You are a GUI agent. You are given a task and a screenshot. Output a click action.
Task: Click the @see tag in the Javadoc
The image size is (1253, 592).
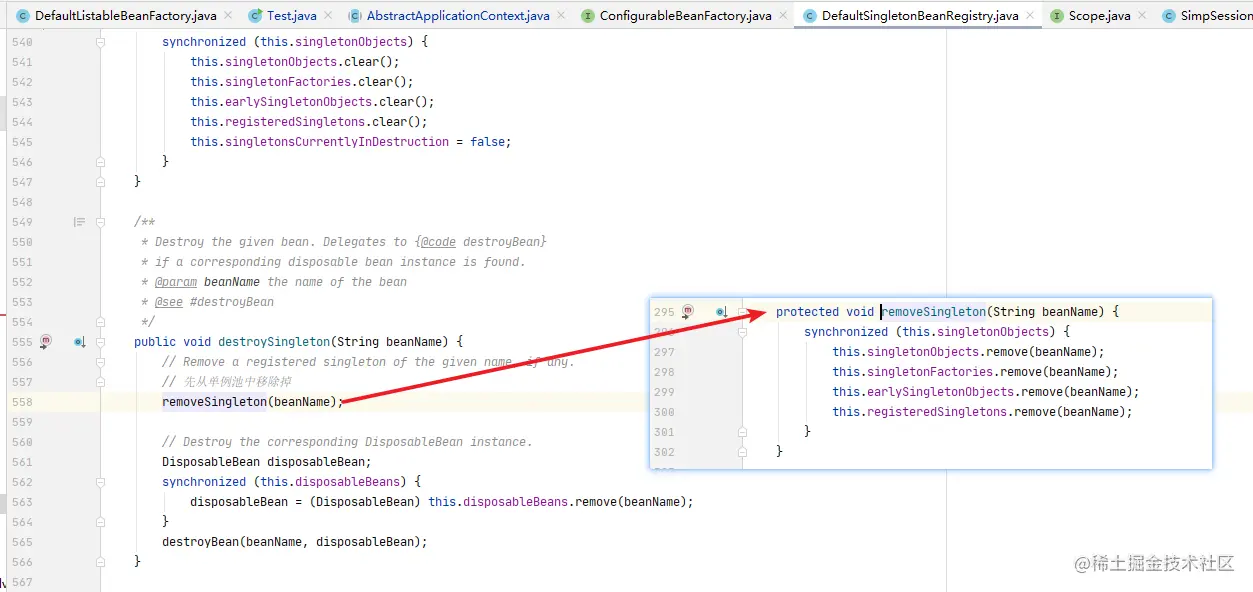click(x=169, y=302)
